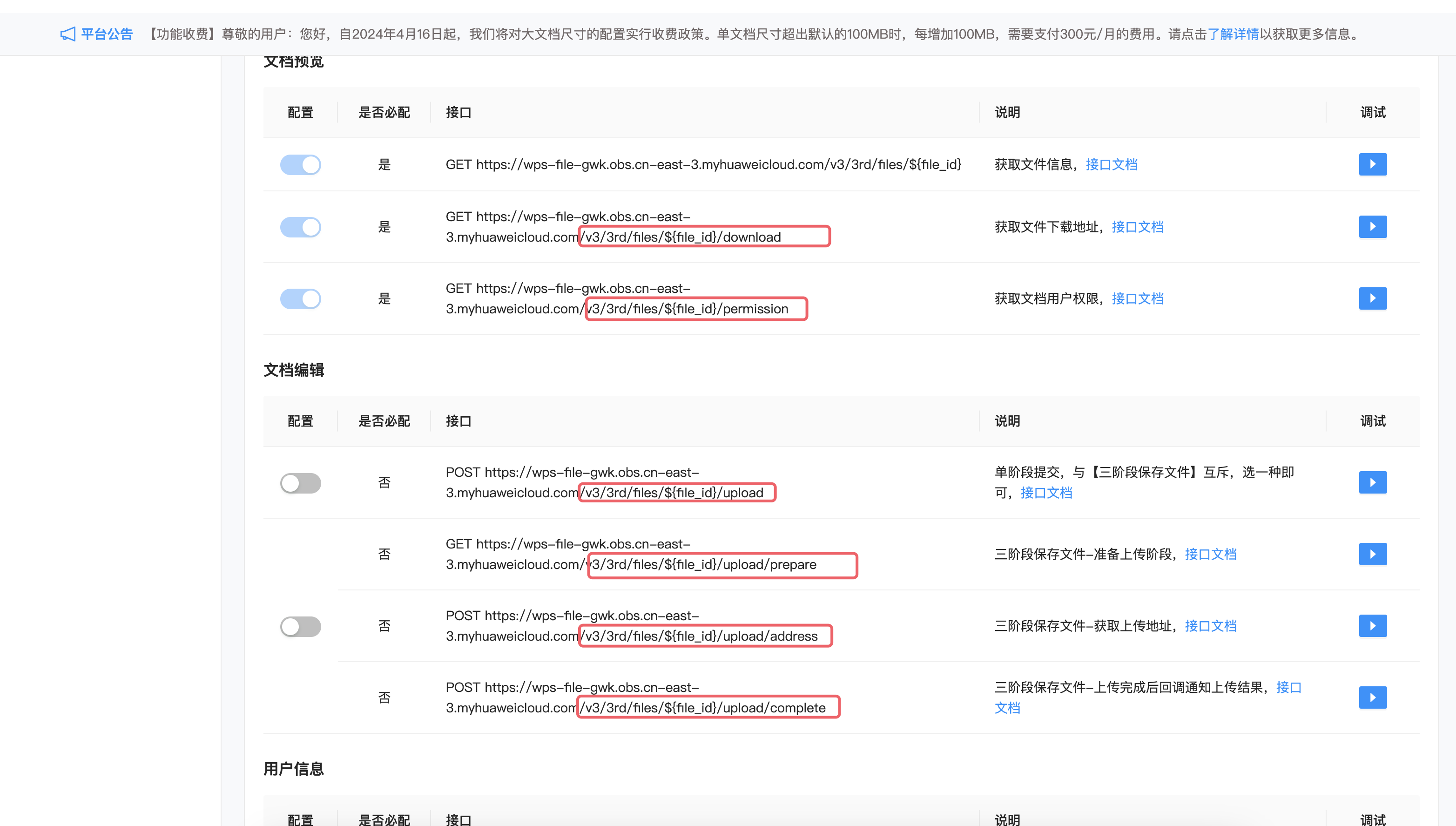The width and height of the screenshot is (1456, 826).
Task: Open 接口文档 link for 获取文件信息
Action: click(1111, 164)
